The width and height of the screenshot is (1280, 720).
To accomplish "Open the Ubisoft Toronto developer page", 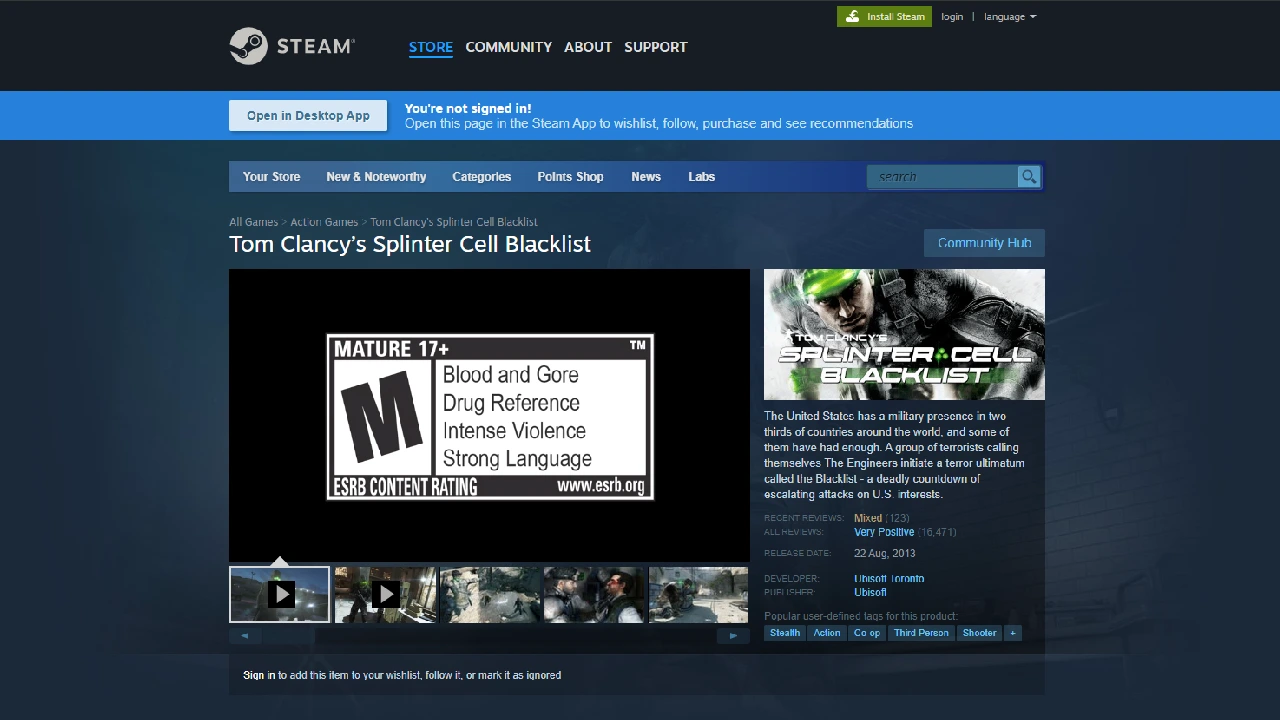I will pyautogui.click(x=888, y=578).
